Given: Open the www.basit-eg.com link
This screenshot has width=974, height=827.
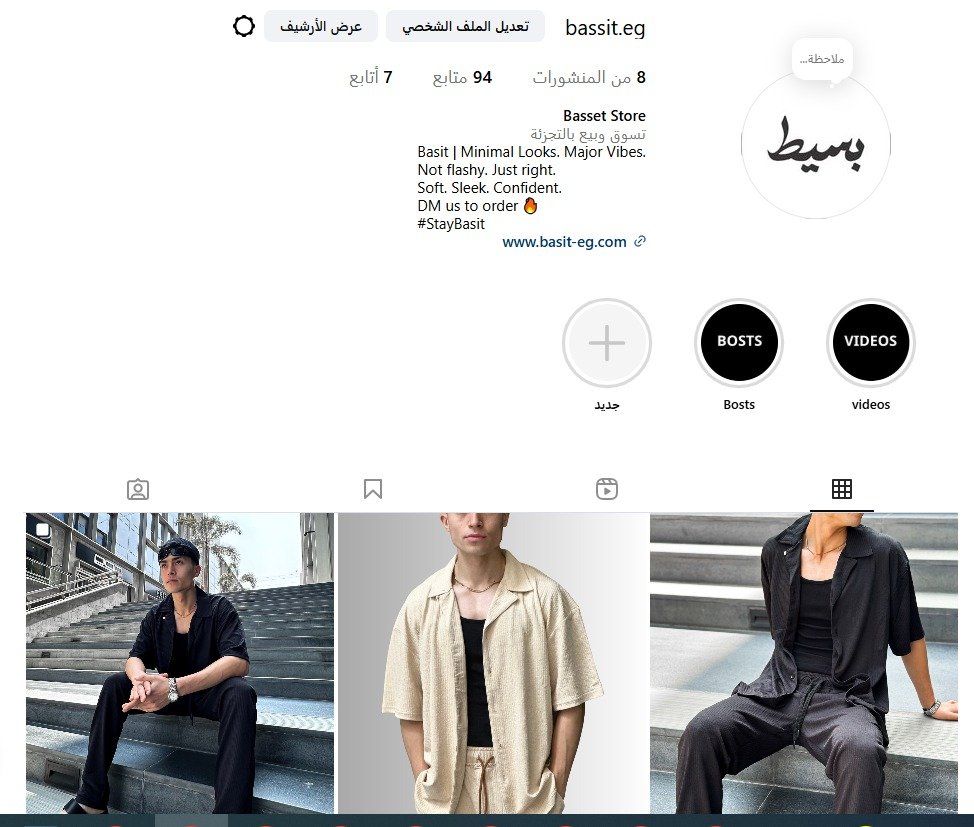Looking at the screenshot, I should pos(564,242).
